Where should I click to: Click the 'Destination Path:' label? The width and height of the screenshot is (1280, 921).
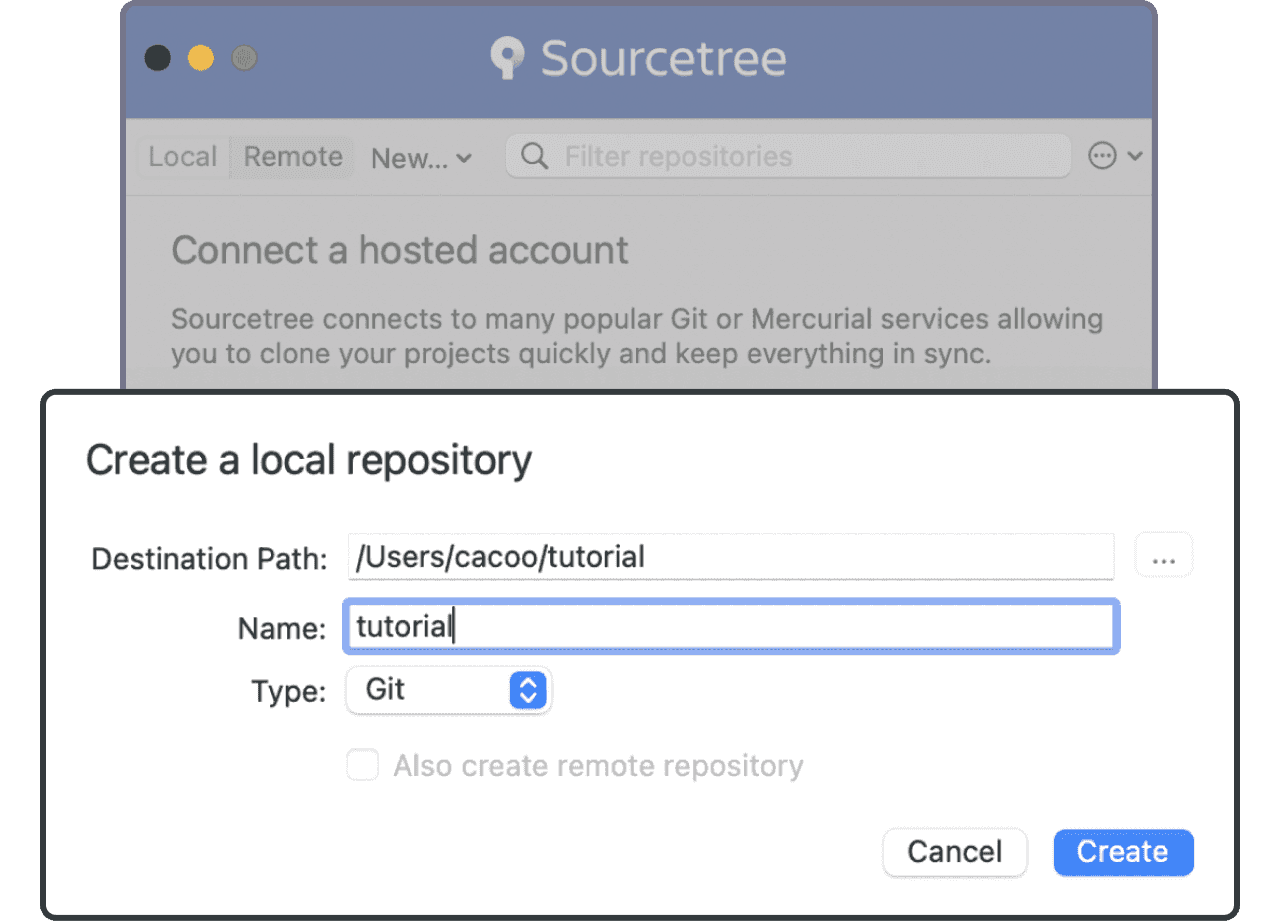click(x=209, y=558)
